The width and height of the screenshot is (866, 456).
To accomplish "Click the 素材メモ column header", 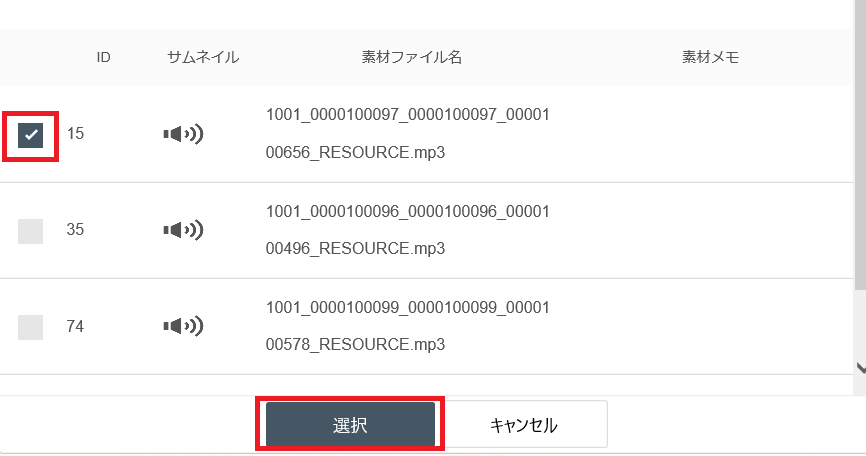I will point(710,57).
